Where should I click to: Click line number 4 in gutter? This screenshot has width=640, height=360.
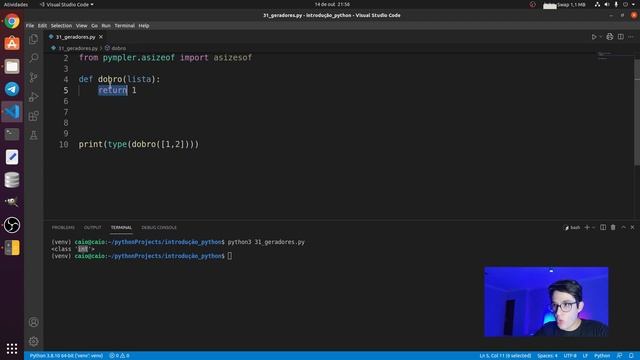click(66, 79)
